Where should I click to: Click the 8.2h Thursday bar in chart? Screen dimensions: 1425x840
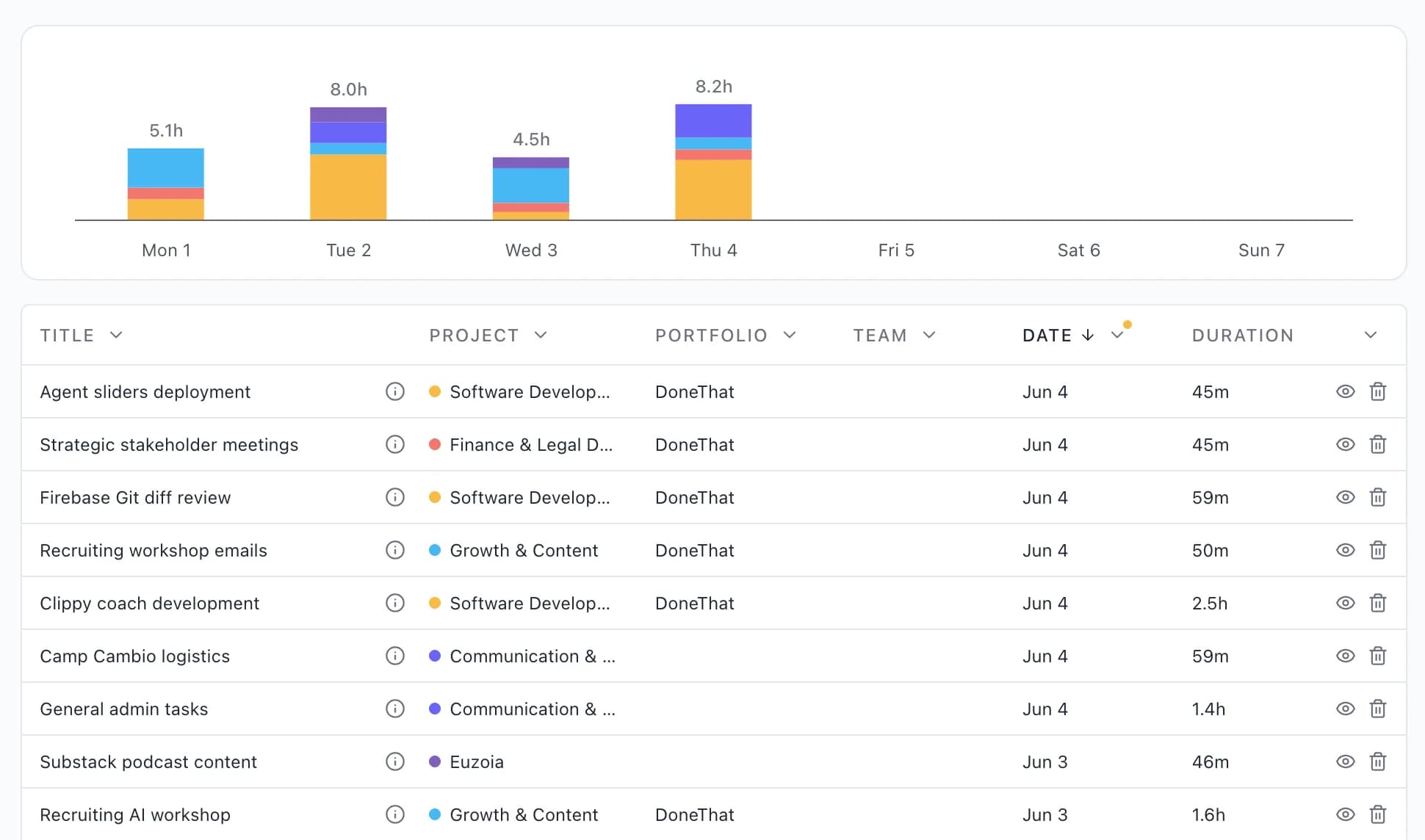[713, 162]
